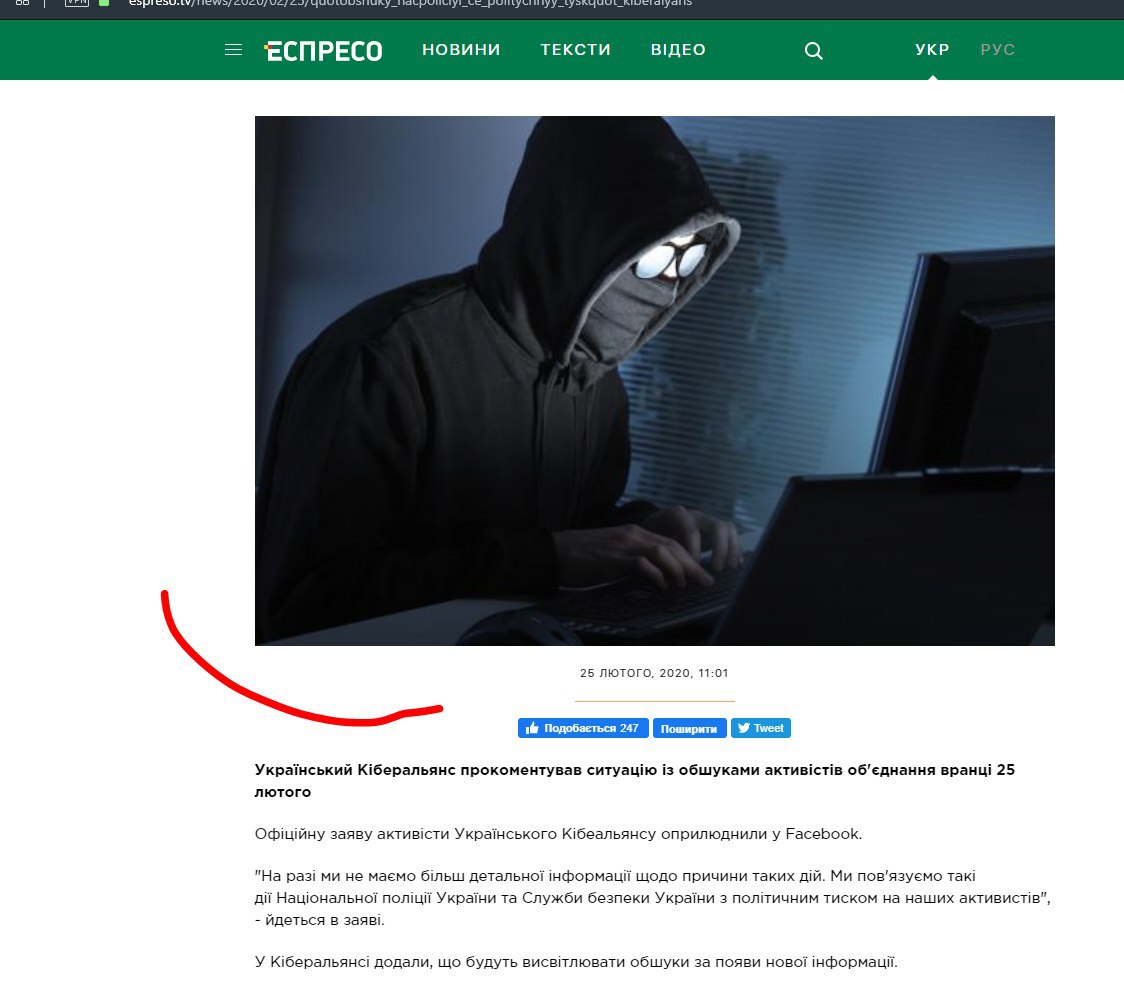Click the Twitter bird Tweet button
This screenshot has width=1124, height=991.
click(761, 728)
